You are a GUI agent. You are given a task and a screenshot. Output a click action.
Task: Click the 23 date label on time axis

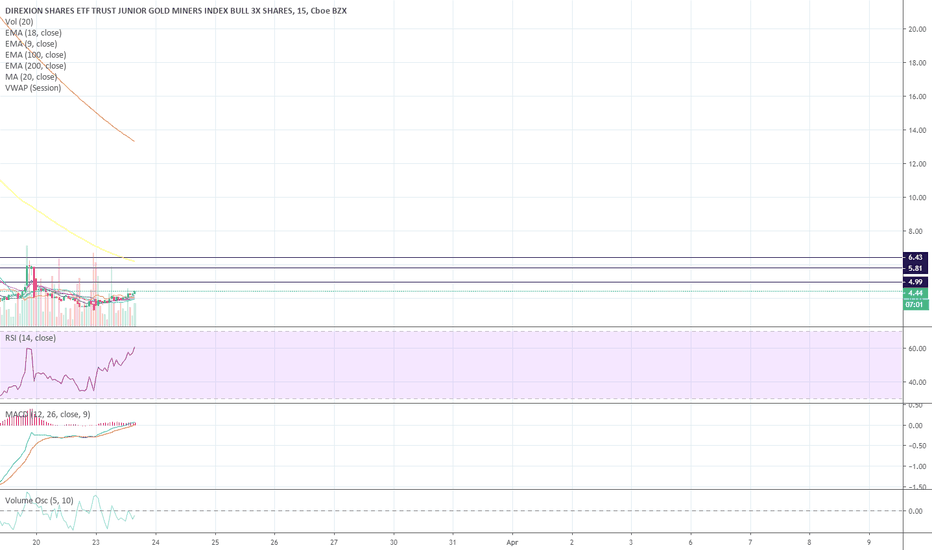click(x=96, y=542)
